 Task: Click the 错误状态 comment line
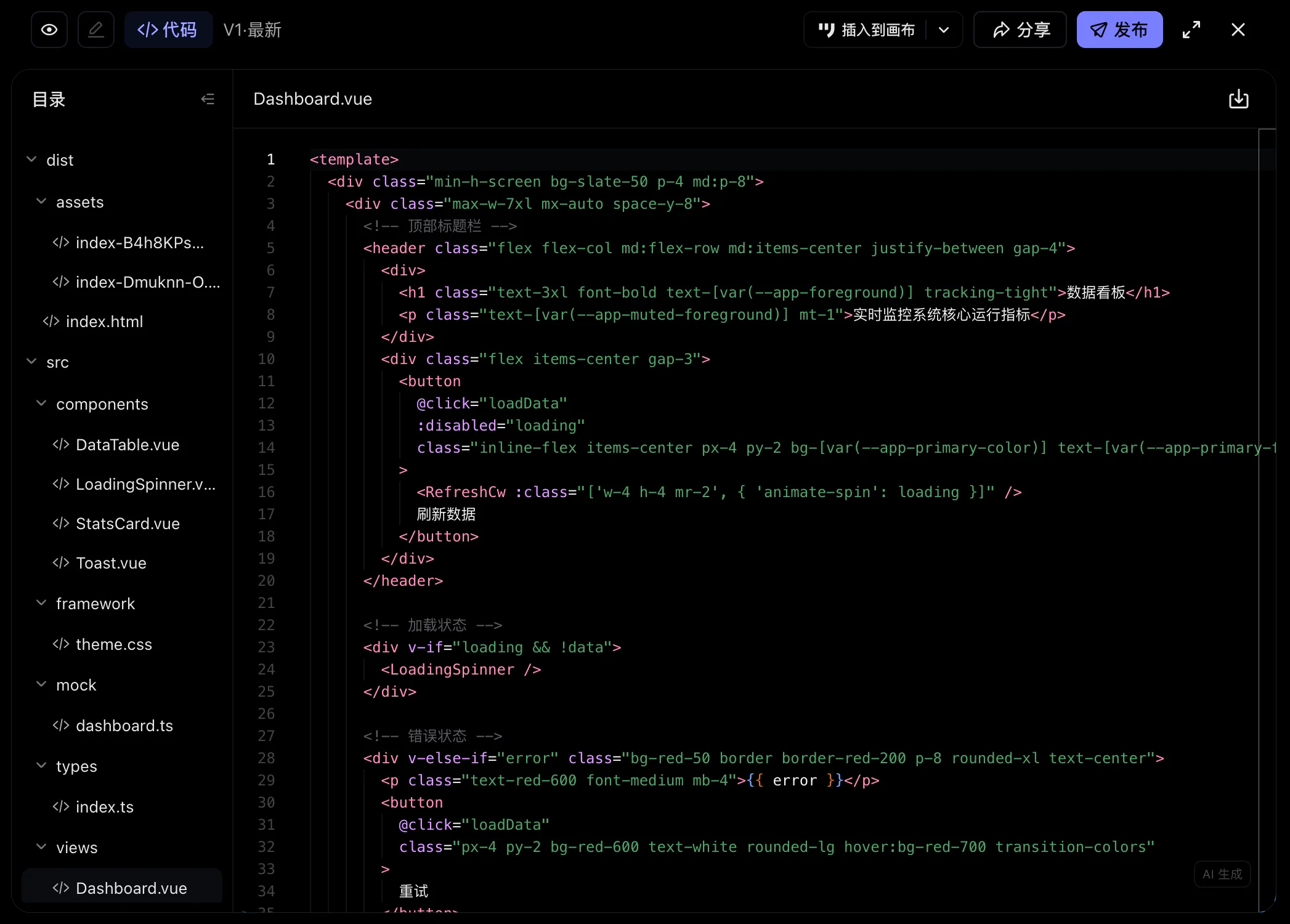click(432, 736)
